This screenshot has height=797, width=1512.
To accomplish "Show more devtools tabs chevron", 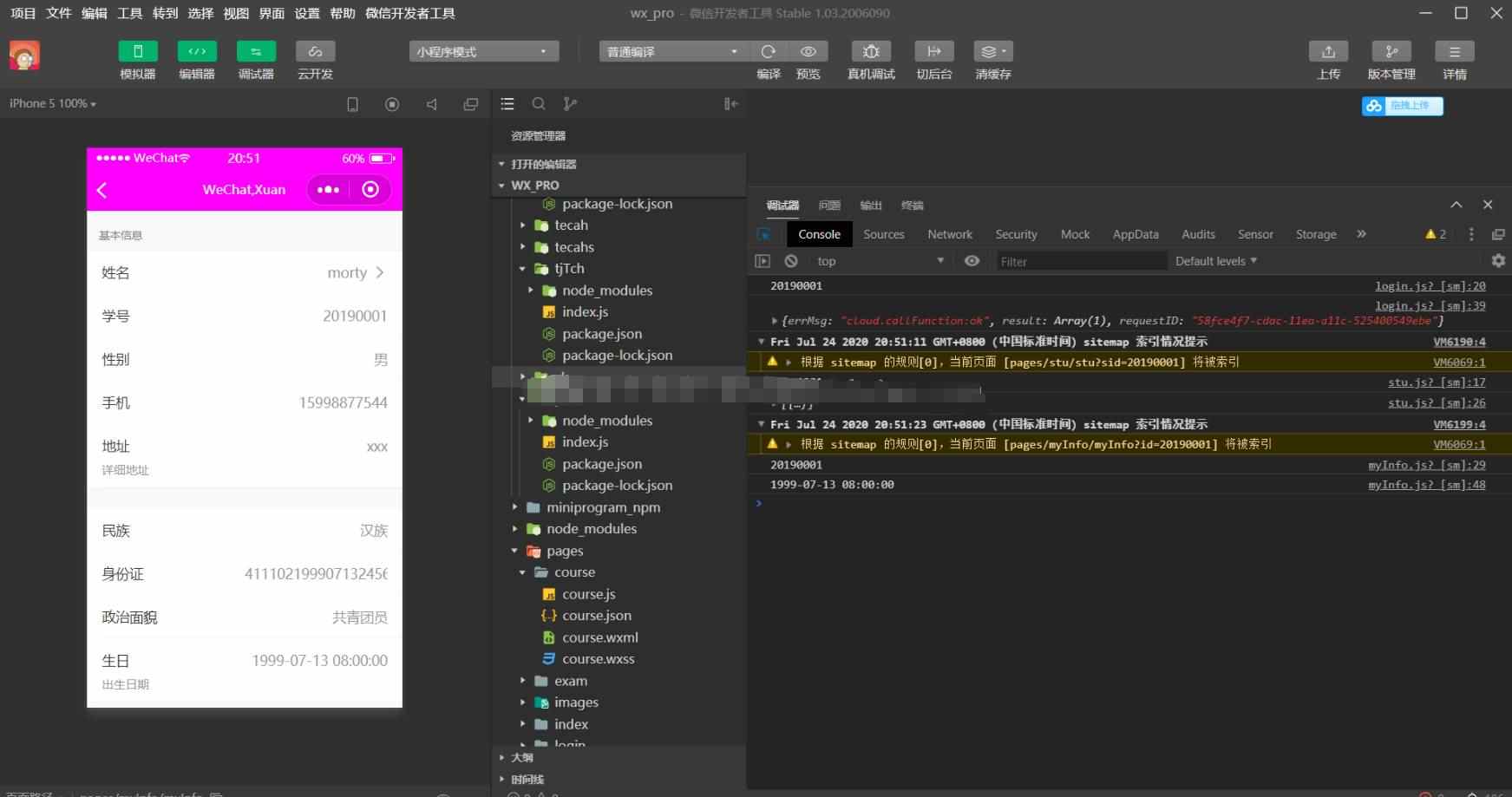I will (1361, 234).
